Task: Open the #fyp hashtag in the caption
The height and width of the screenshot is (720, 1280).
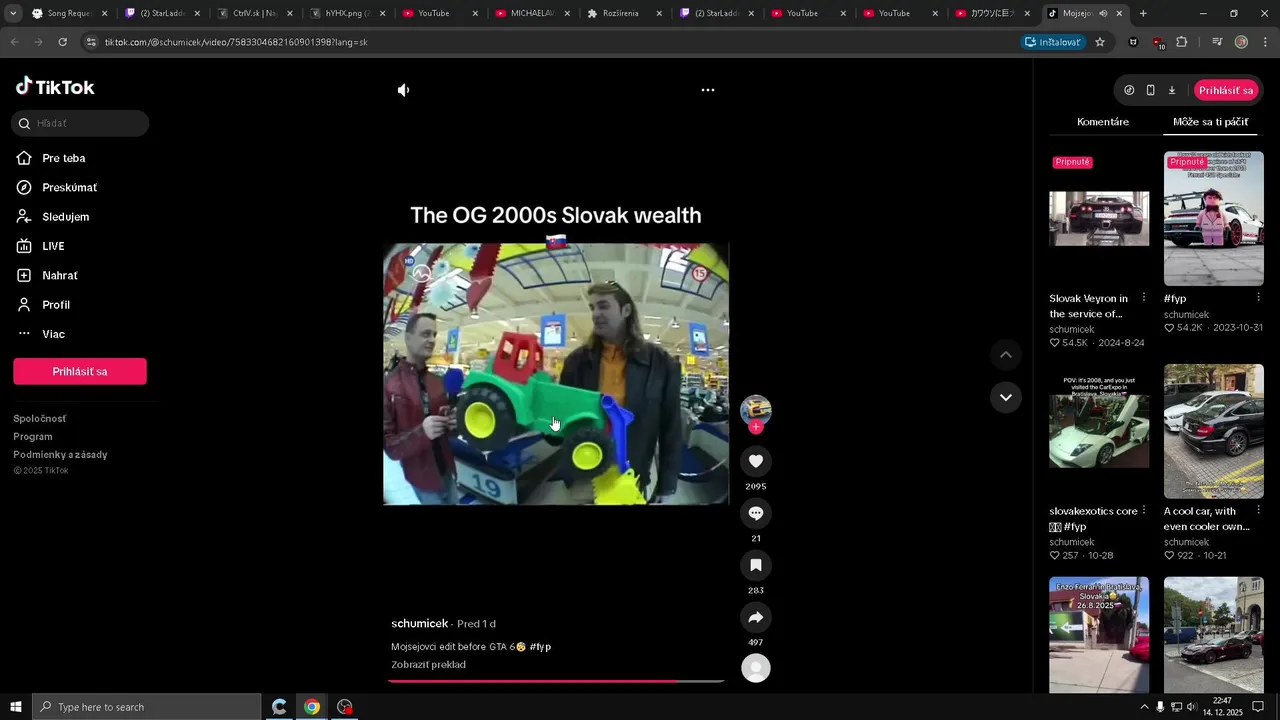Action: 540,647
